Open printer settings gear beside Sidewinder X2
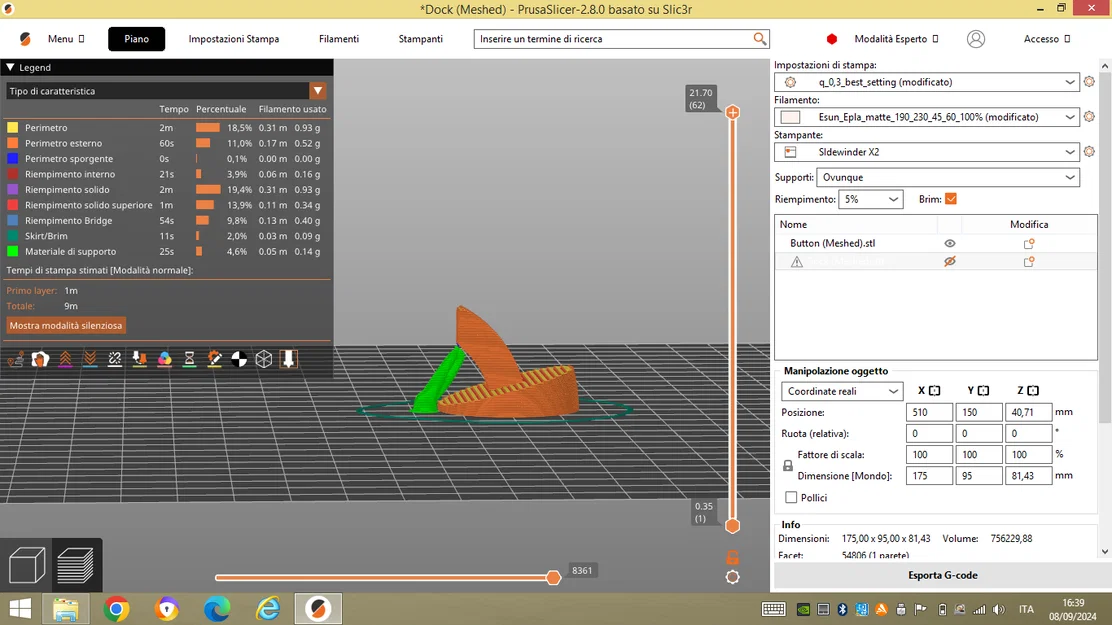 1089,151
